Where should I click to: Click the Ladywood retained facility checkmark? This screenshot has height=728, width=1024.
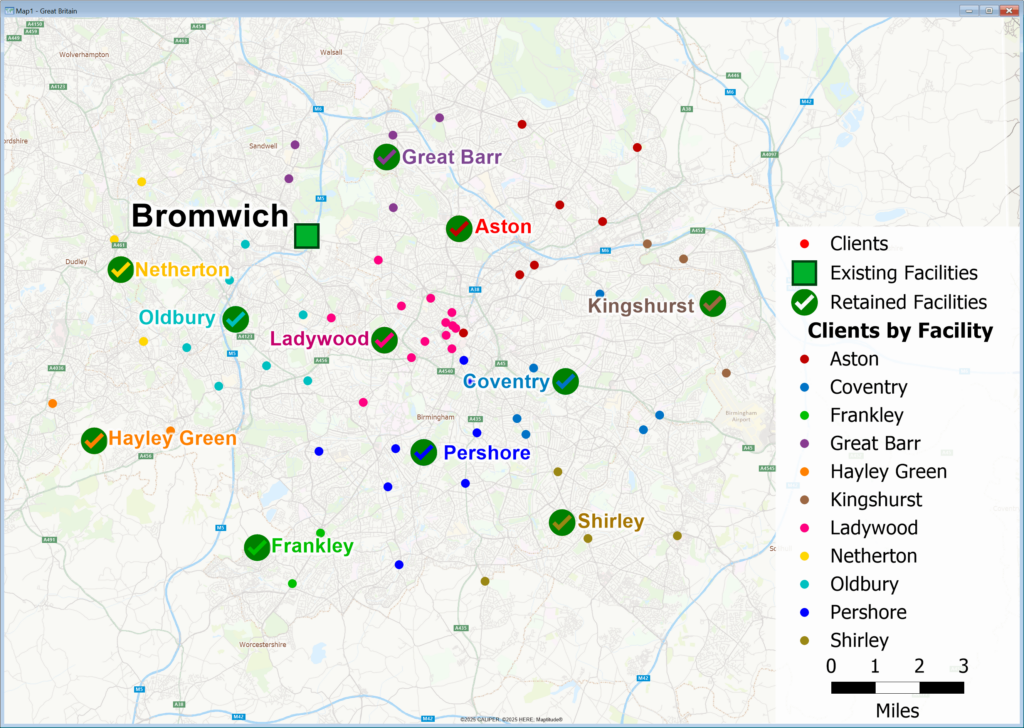(385, 340)
